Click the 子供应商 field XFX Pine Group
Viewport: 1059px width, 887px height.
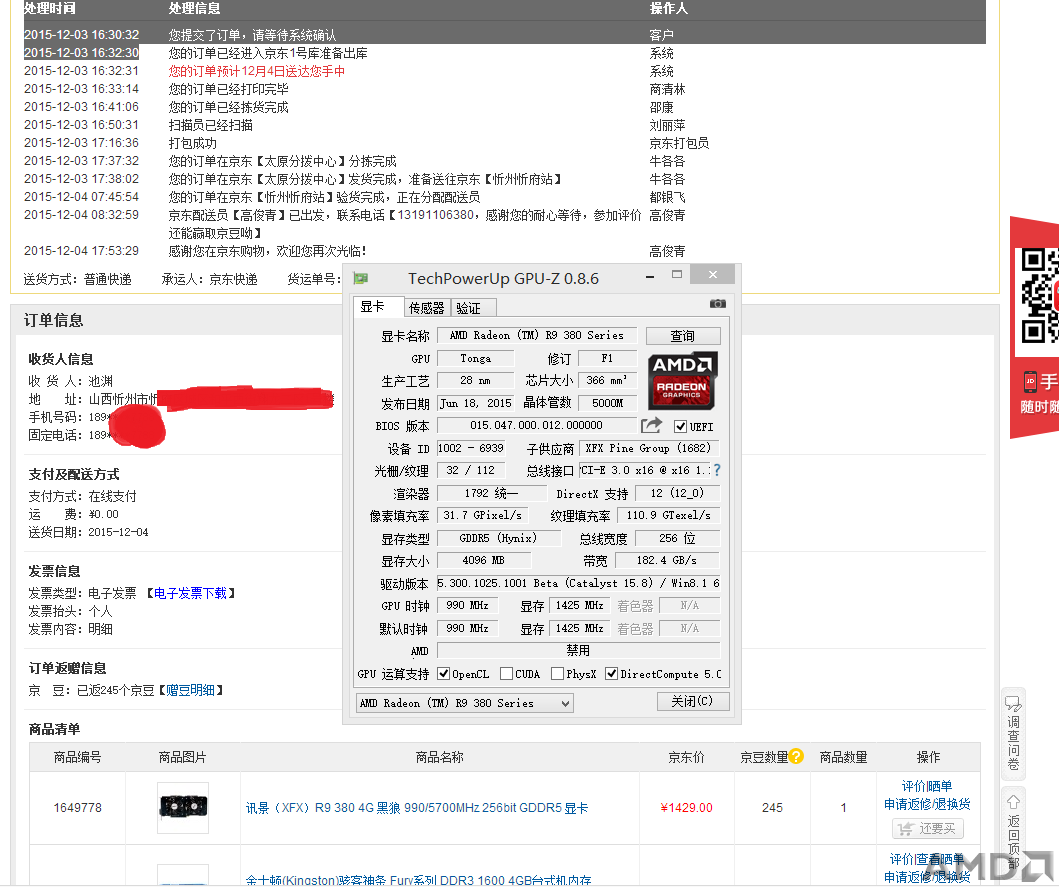(x=648, y=448)
